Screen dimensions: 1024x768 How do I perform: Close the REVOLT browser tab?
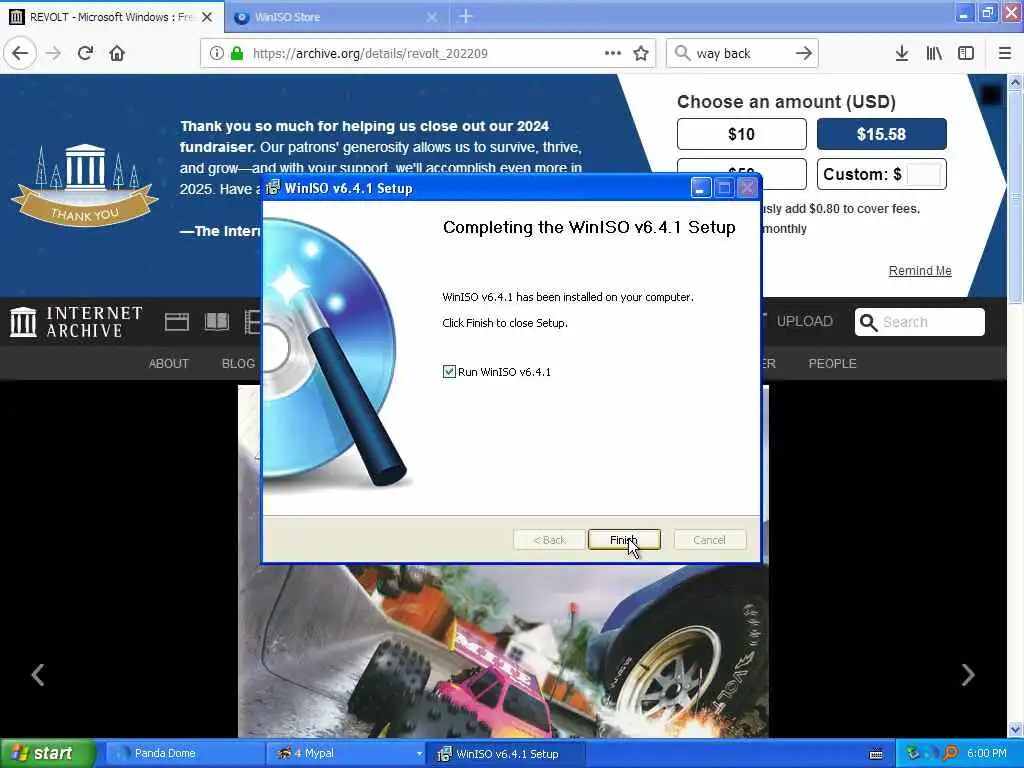click(207, 17)
